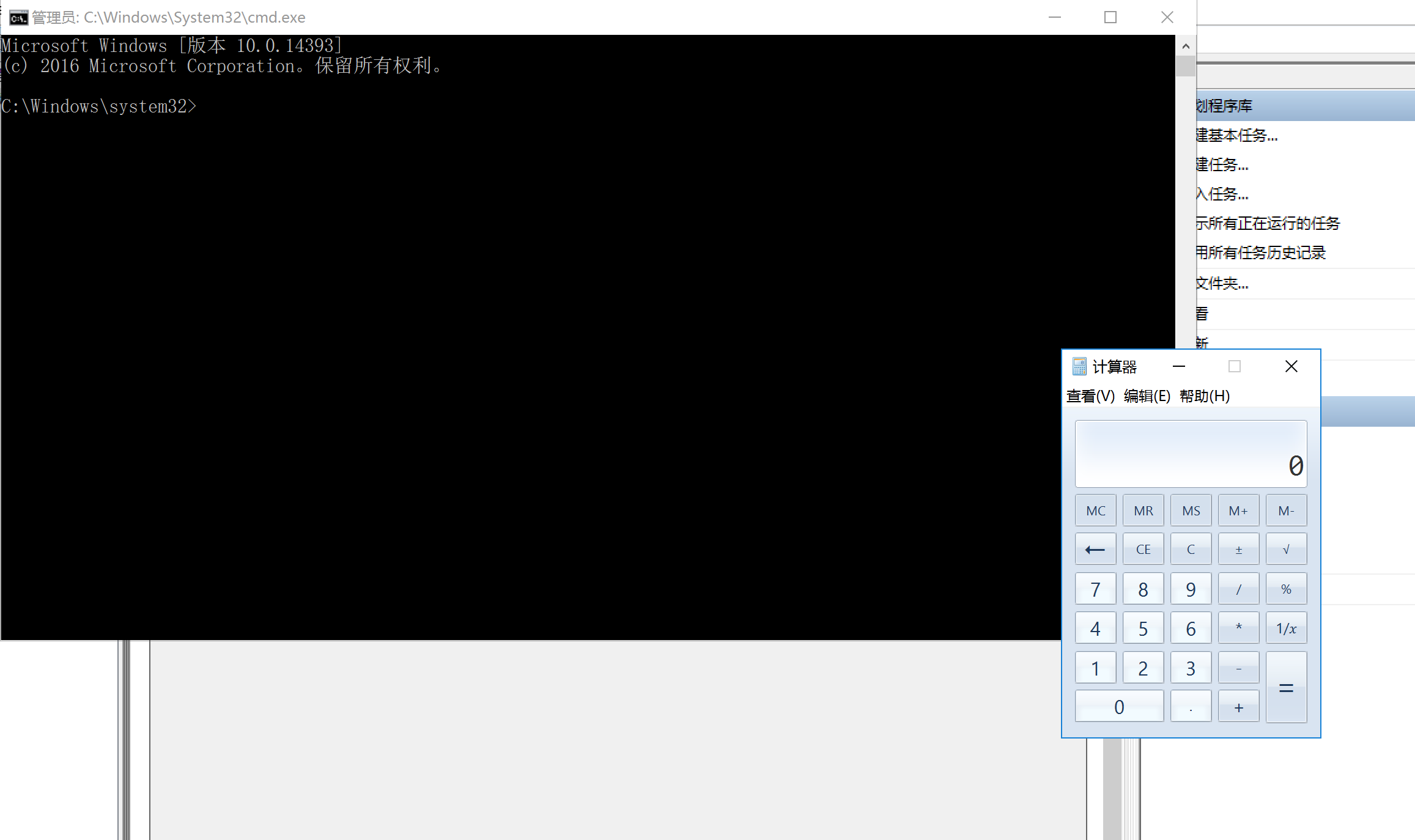Open the 帮助(H) calculator menu
This screenshot has width=1415, height=840.
tap(1204, 396)
